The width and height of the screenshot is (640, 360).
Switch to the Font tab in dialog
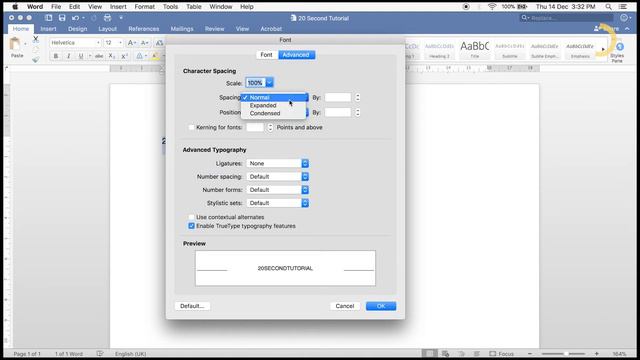point(267,55)
